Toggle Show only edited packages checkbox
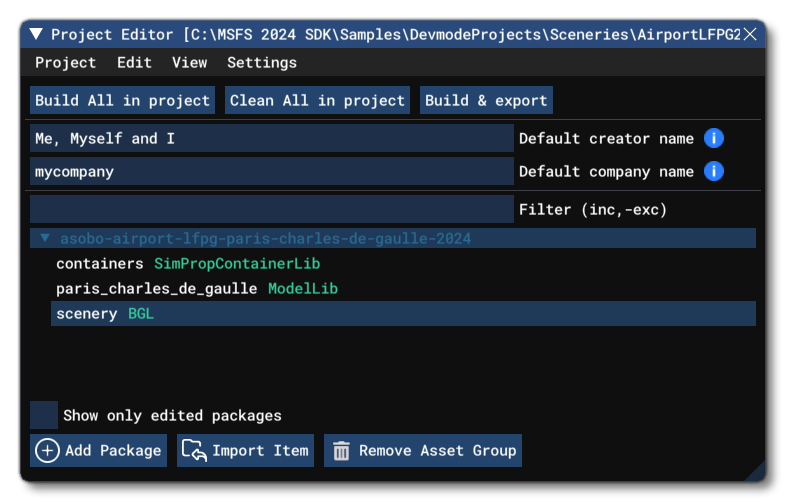 [44, 415]
